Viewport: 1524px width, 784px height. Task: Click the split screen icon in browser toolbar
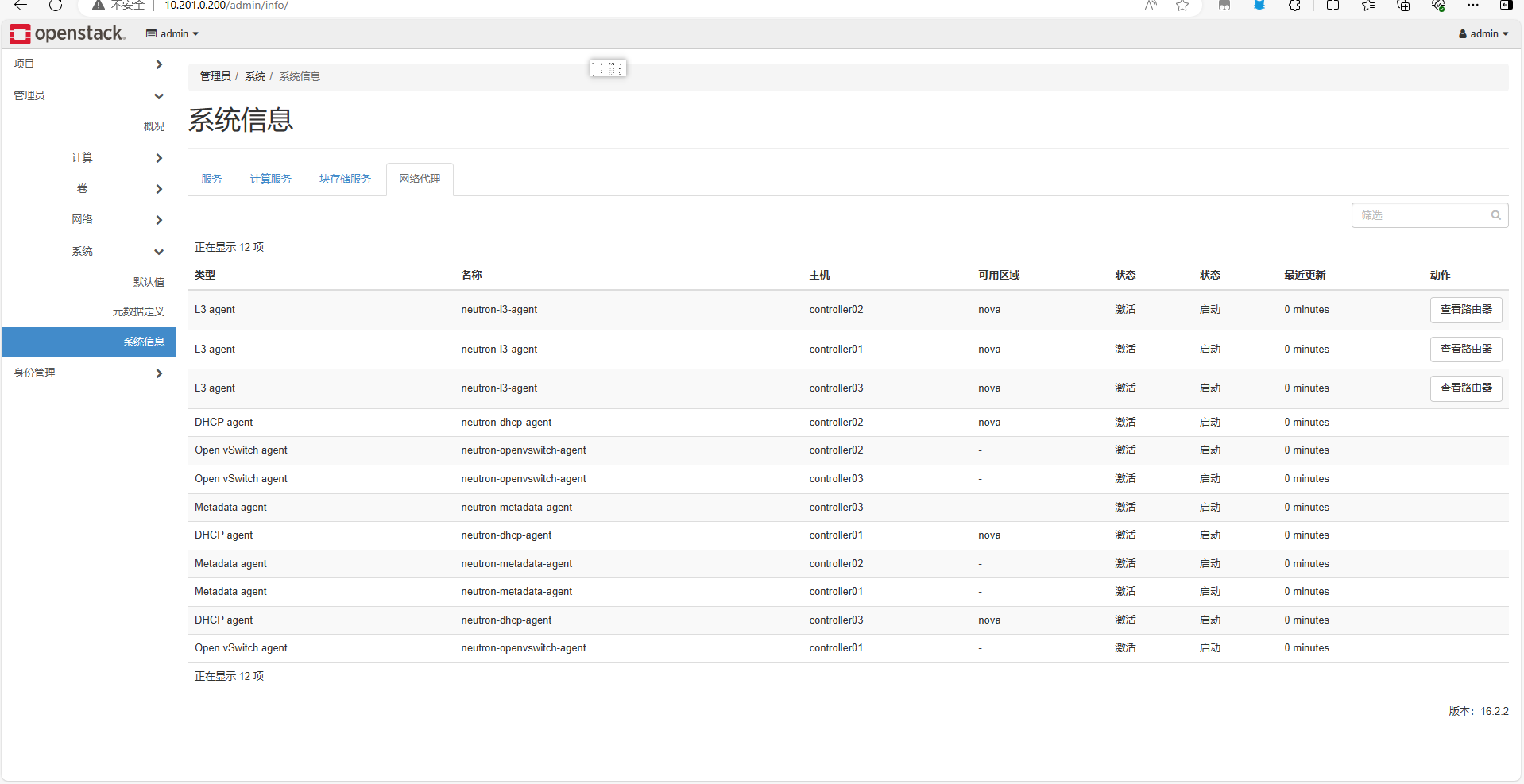click(1332, 6)
